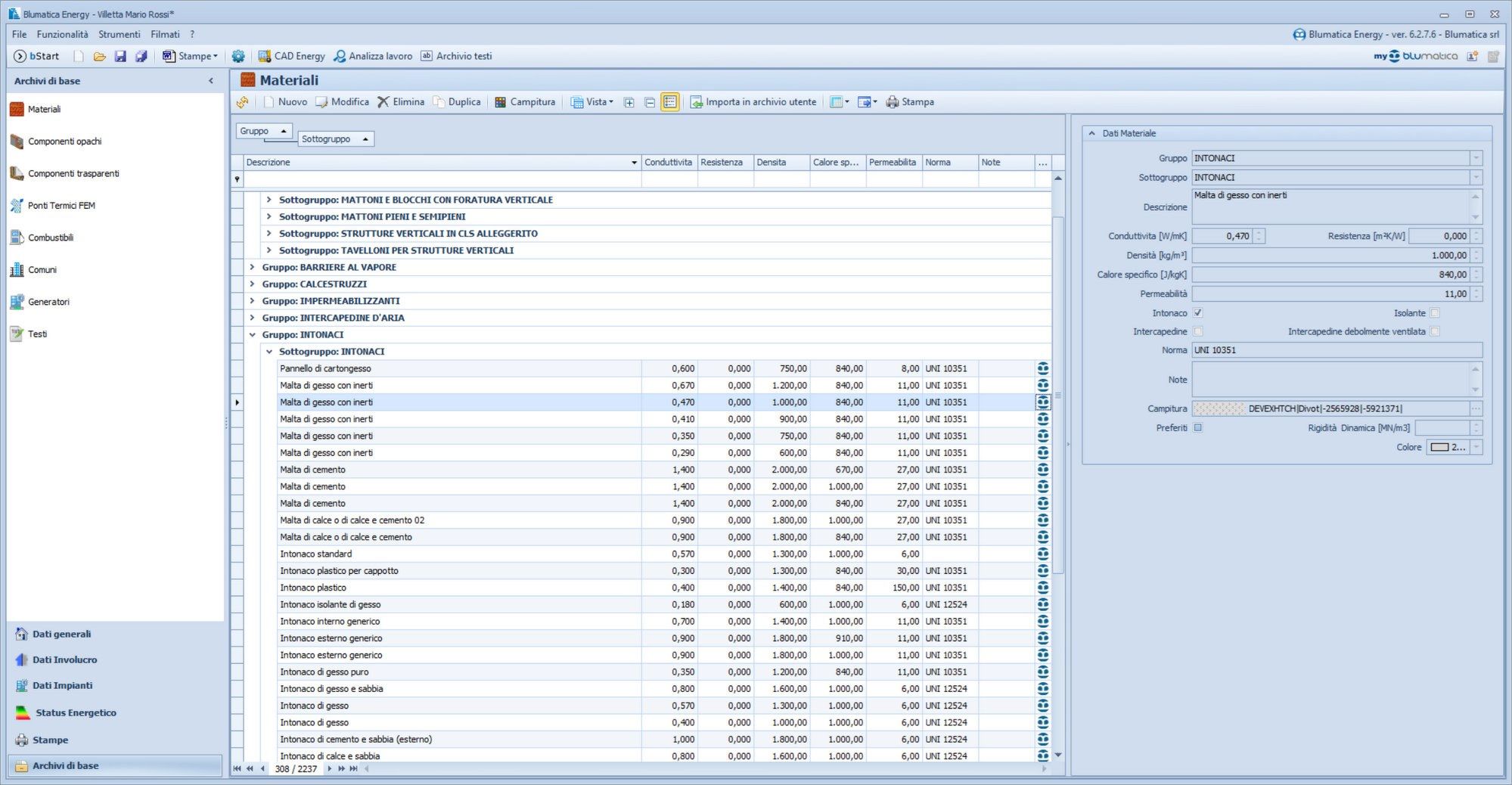Click the Elimina button
The image size is (1512, 785).
click(401, 102)
